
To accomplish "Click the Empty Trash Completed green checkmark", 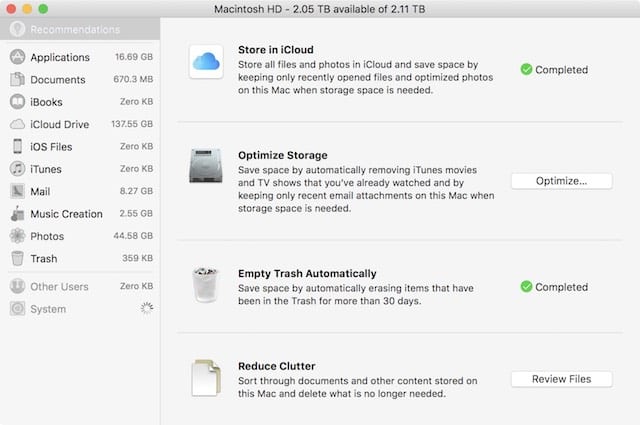I will (526, 286).
